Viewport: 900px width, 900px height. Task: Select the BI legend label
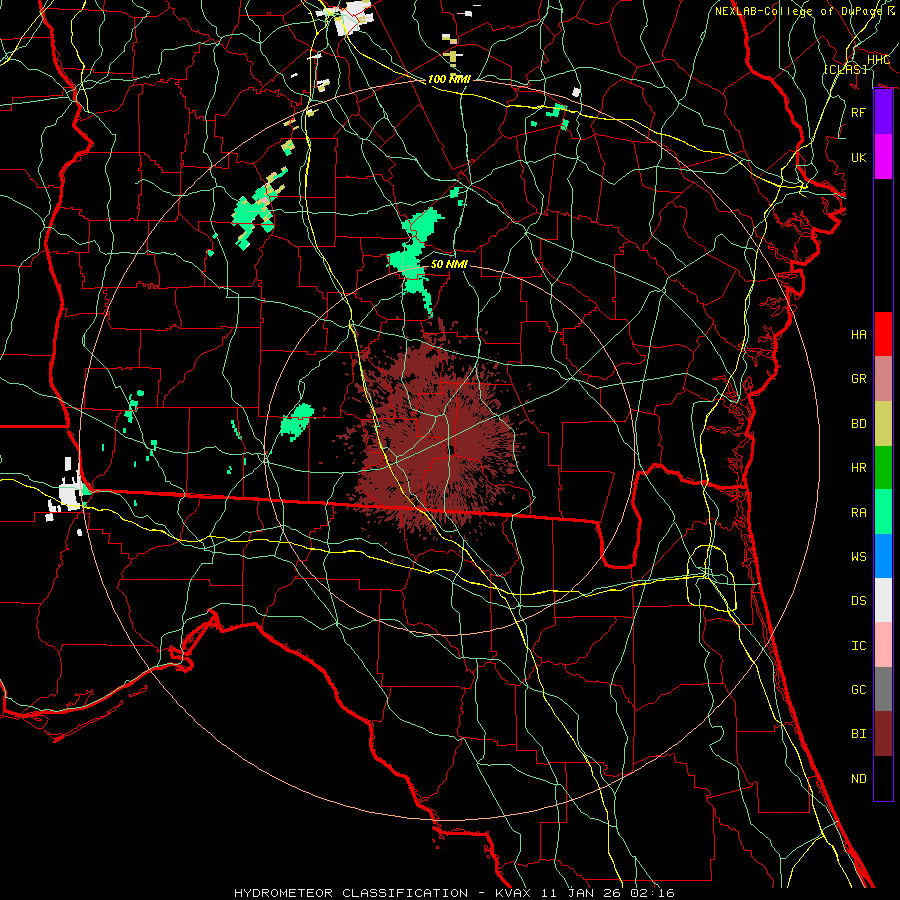pyautogui.click(x=859, y=734)
